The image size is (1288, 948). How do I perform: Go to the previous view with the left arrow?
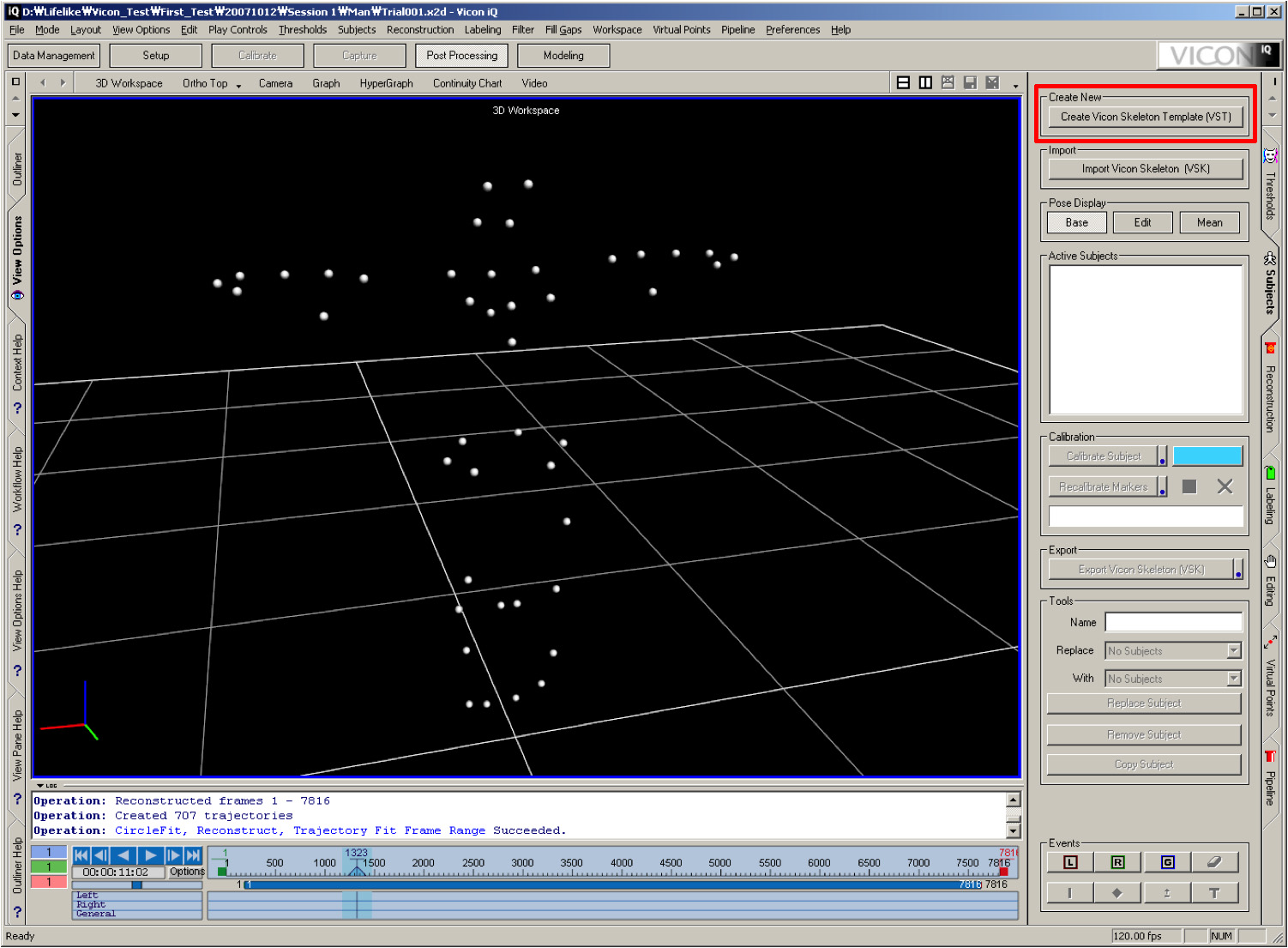(x=42, y=83)
